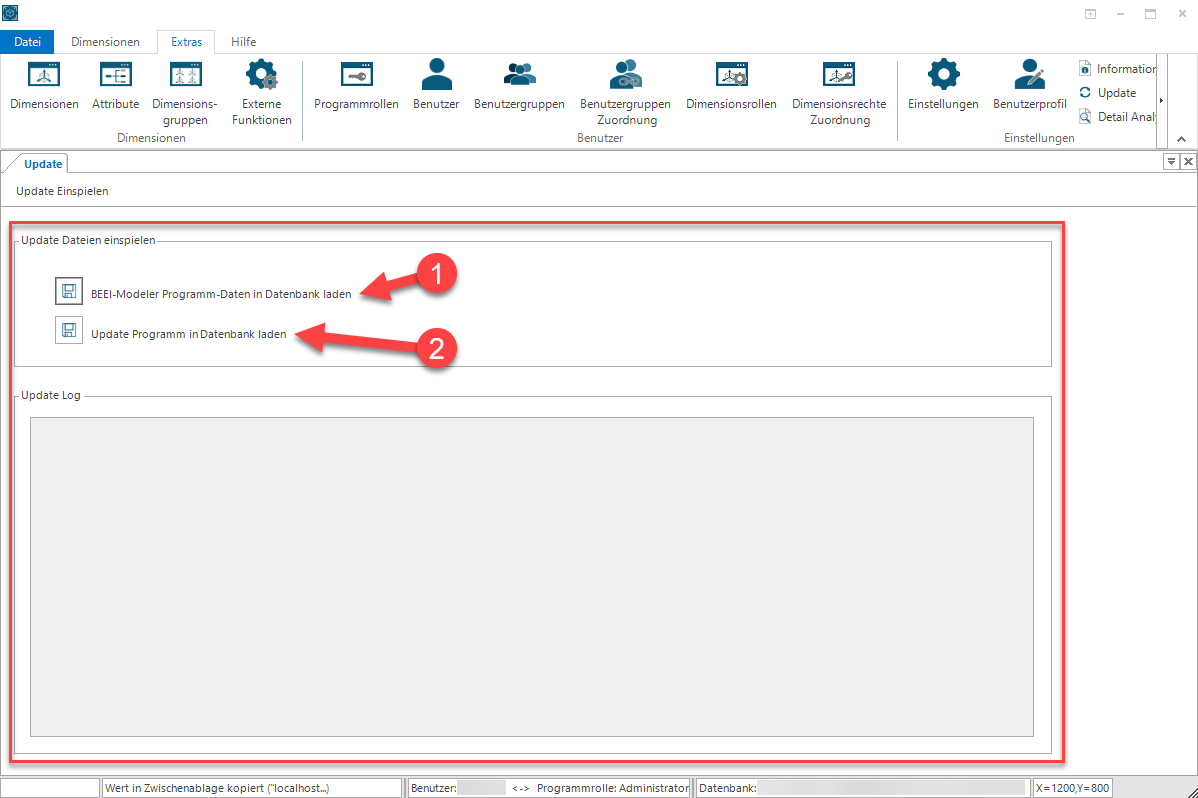Click the Datenbank status bar field
This screenshot has width=1198, height=798.
pos(863,788)
